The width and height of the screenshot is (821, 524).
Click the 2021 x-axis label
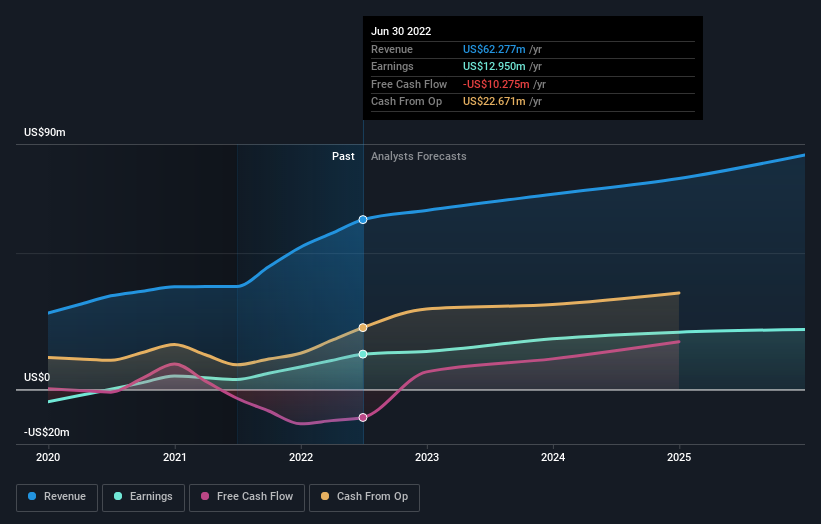click(174, 458)
